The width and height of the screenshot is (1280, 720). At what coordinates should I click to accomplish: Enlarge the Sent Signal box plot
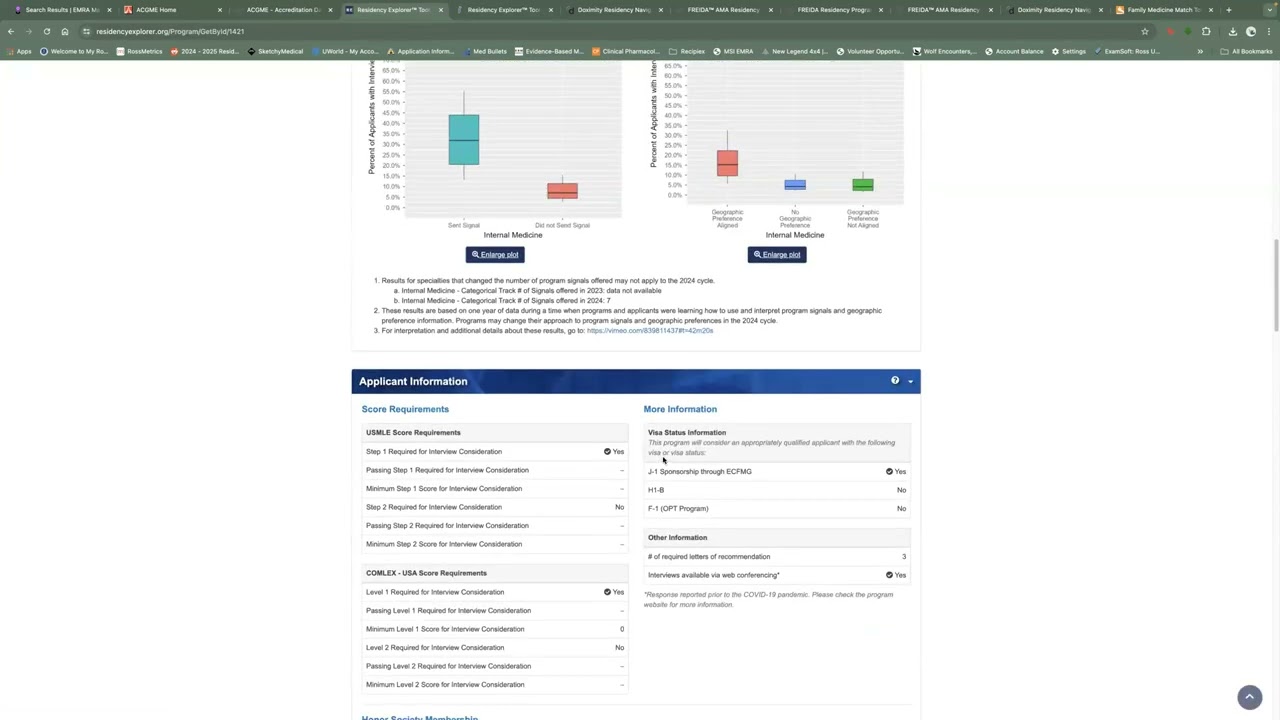click(x=495, y=254)
